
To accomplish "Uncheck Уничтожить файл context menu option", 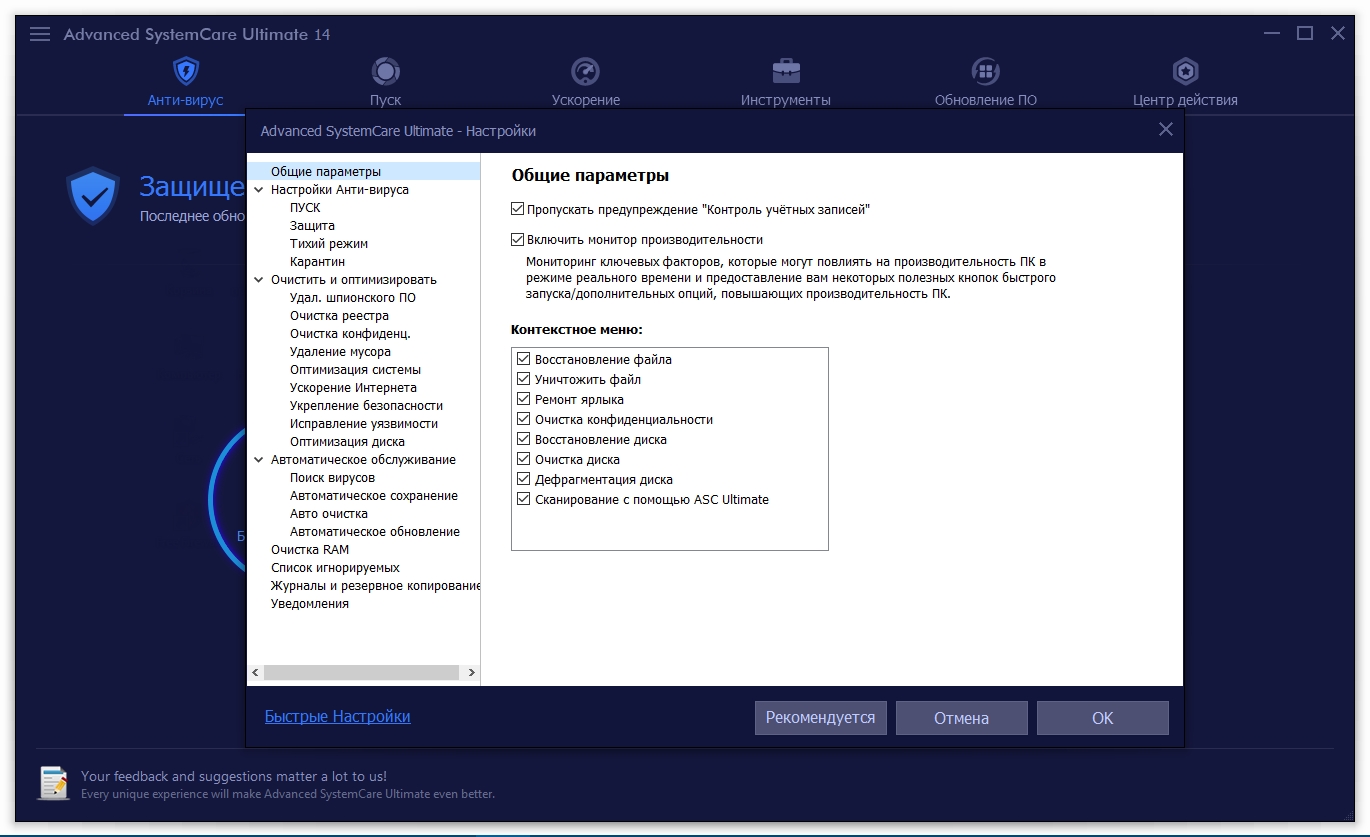I will point(523,379).
